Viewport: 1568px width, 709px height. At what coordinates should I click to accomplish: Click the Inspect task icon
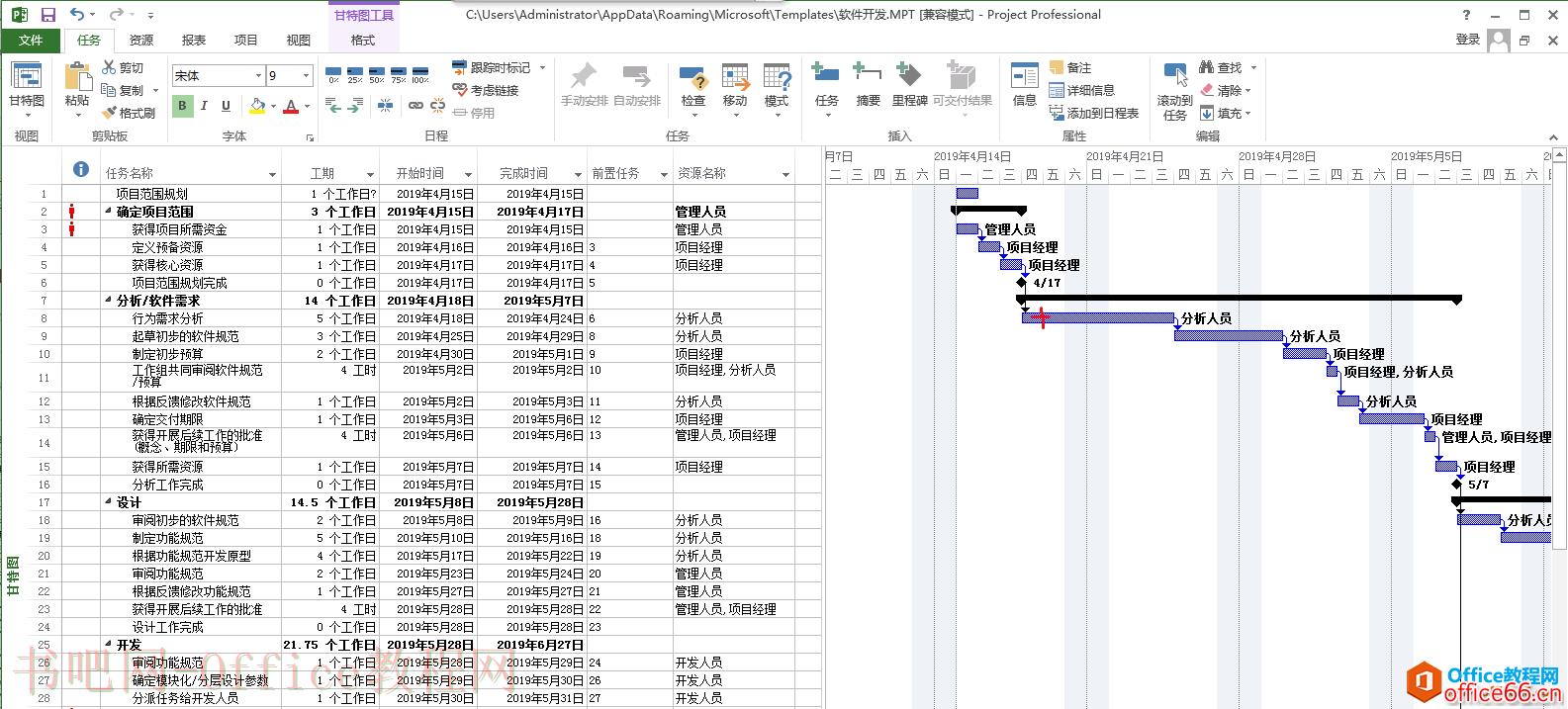pyautogui.click(x=693, y=77)
